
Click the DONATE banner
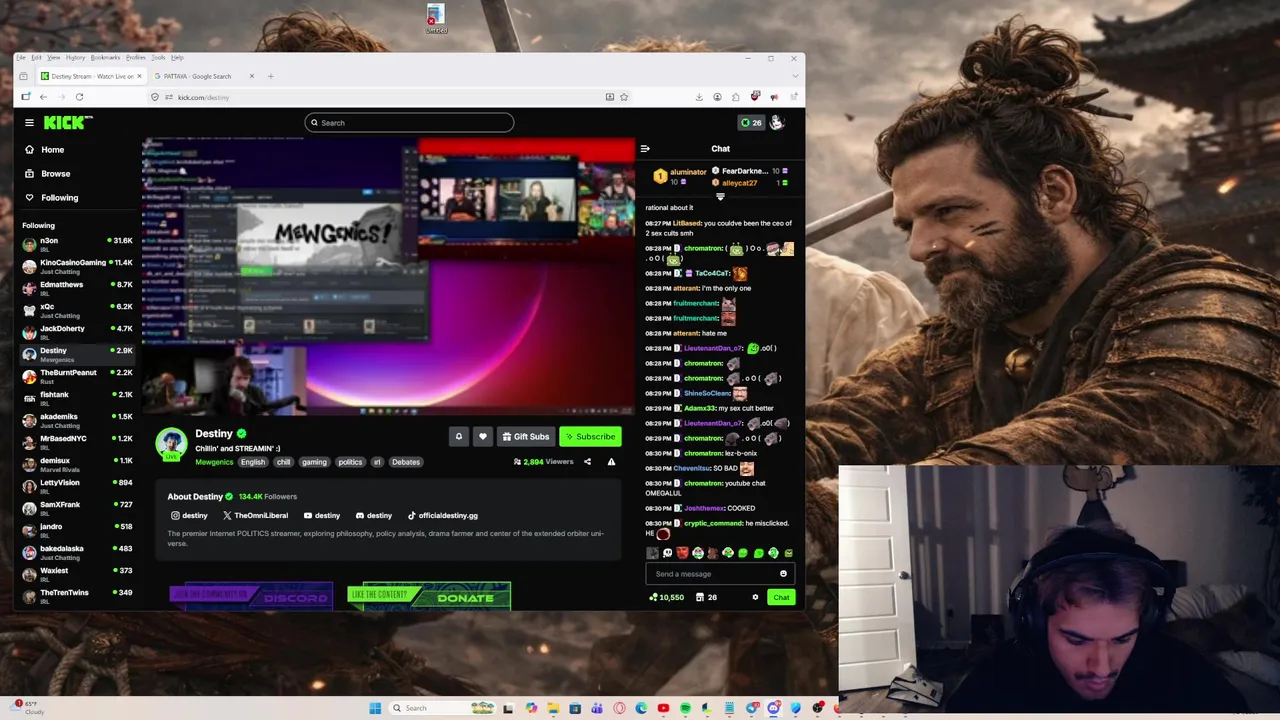pos(429,596)
